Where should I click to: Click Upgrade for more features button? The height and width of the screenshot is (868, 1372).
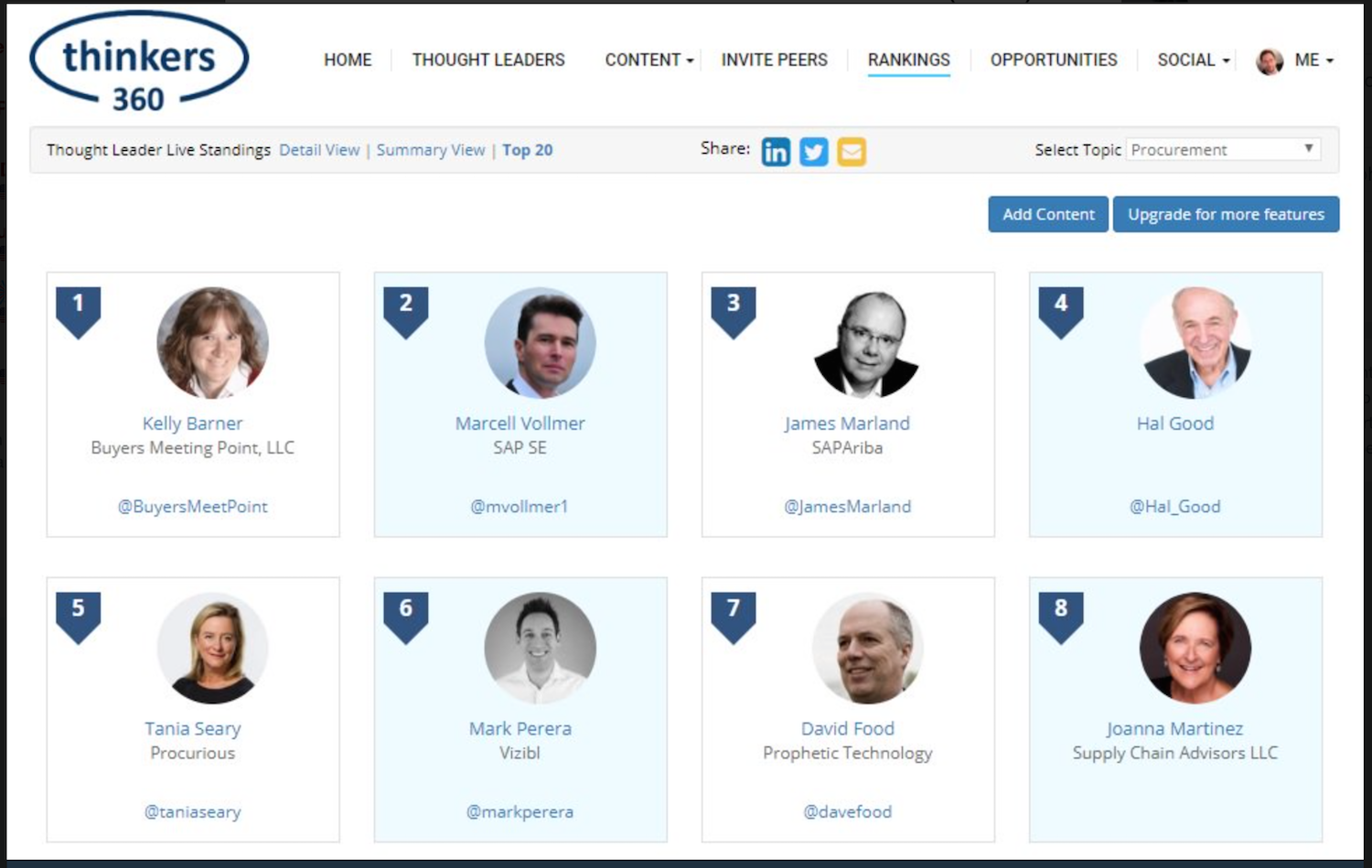[1226, 214]
